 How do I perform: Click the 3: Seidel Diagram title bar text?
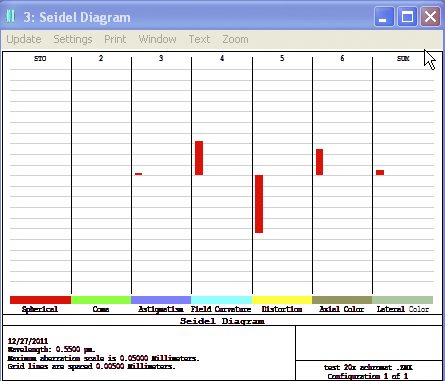77,17
